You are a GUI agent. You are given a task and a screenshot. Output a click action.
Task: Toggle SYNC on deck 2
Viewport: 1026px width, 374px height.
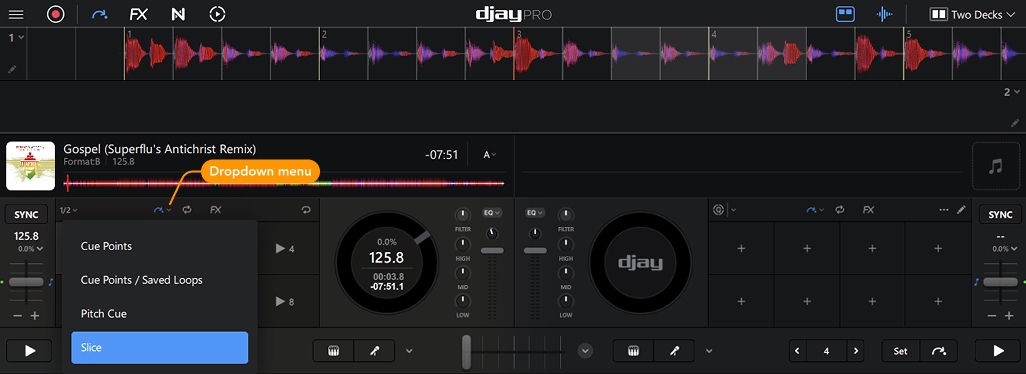(1000, 214)
